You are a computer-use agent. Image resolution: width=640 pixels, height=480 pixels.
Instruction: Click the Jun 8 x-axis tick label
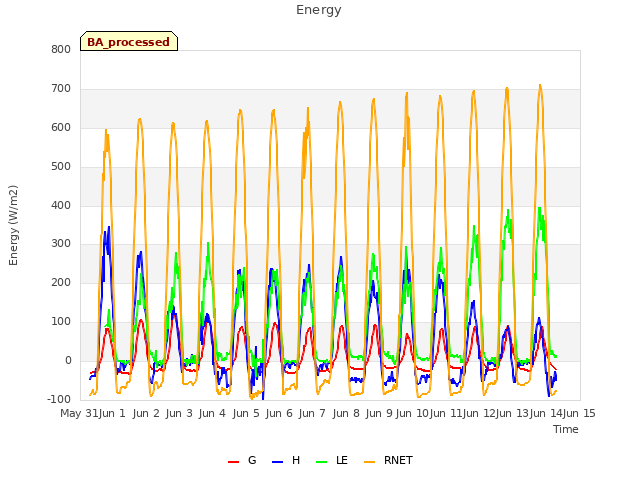pos(346,413)
